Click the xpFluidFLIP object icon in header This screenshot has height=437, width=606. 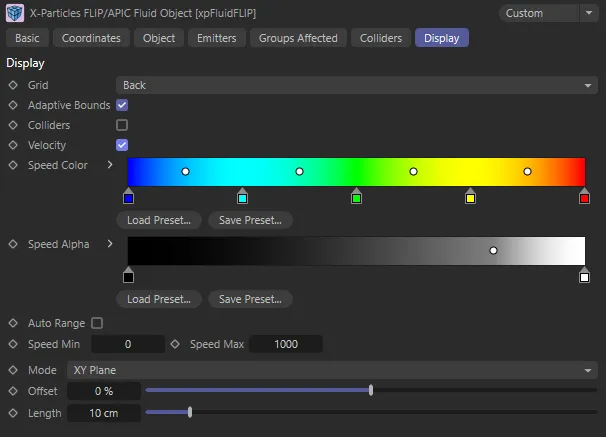click(x=15, y=13)
